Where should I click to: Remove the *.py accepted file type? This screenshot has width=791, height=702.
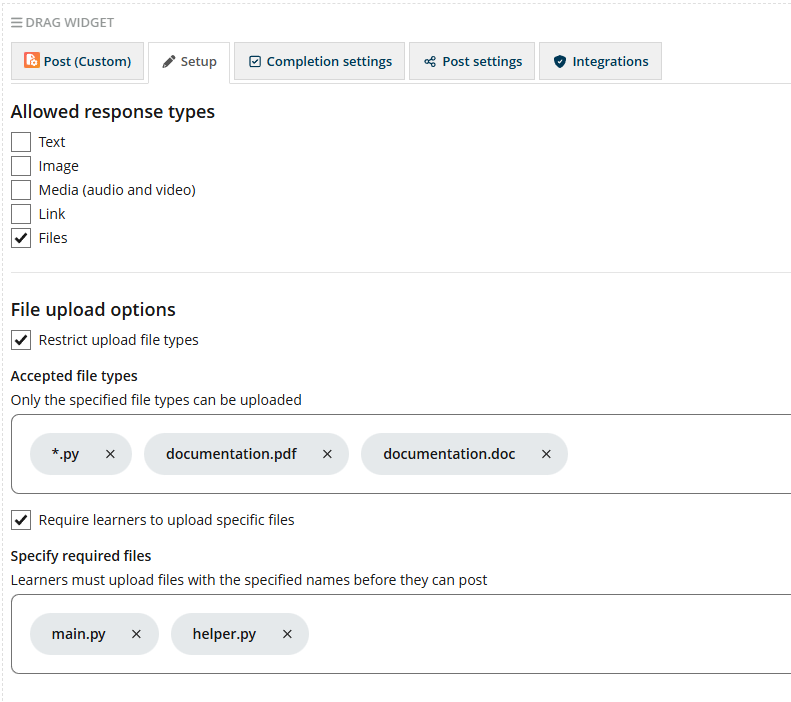click(x=110, y=454)
